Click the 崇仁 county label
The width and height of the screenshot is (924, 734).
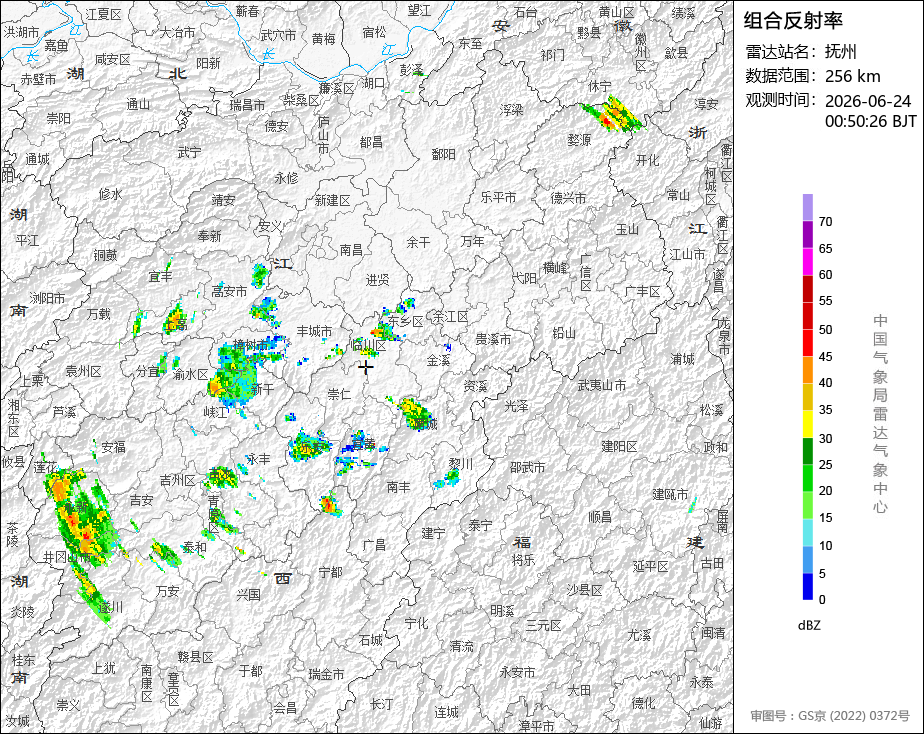339,394
